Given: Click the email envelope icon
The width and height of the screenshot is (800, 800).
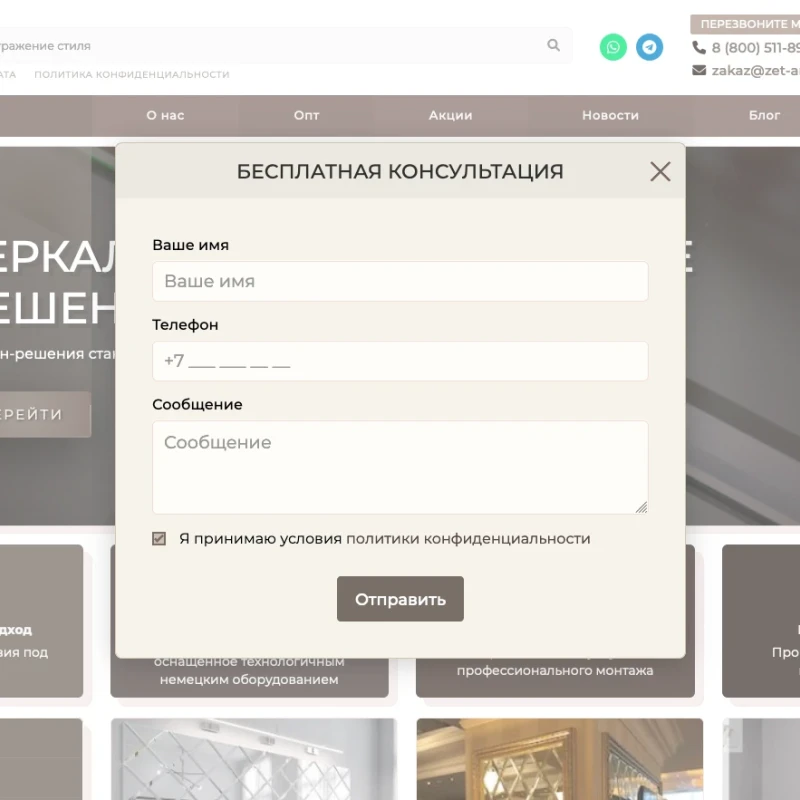Looking at the screenshot, I should pyautogui.click(x=699, y=71).
